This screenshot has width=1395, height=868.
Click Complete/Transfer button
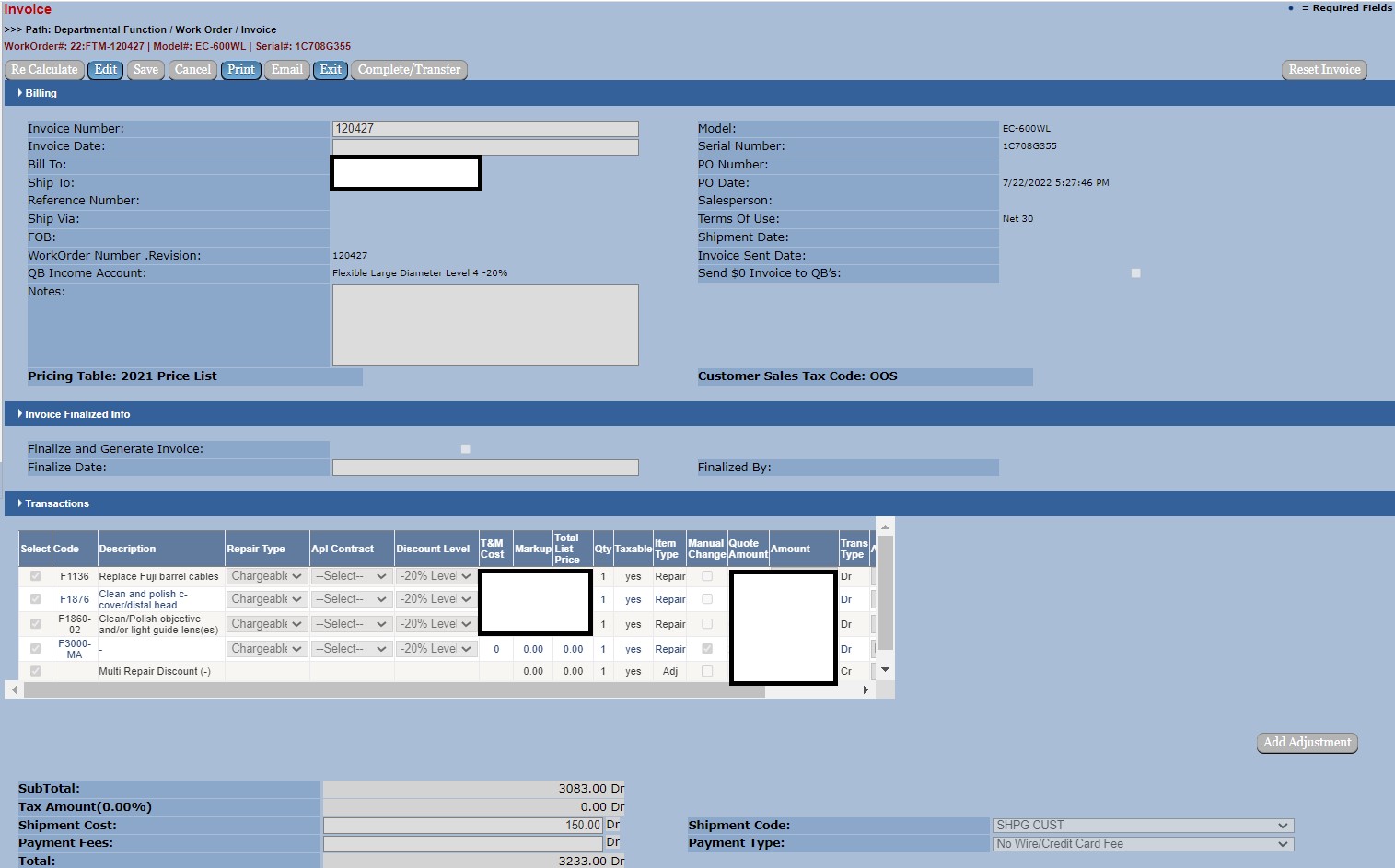(409, 70)
